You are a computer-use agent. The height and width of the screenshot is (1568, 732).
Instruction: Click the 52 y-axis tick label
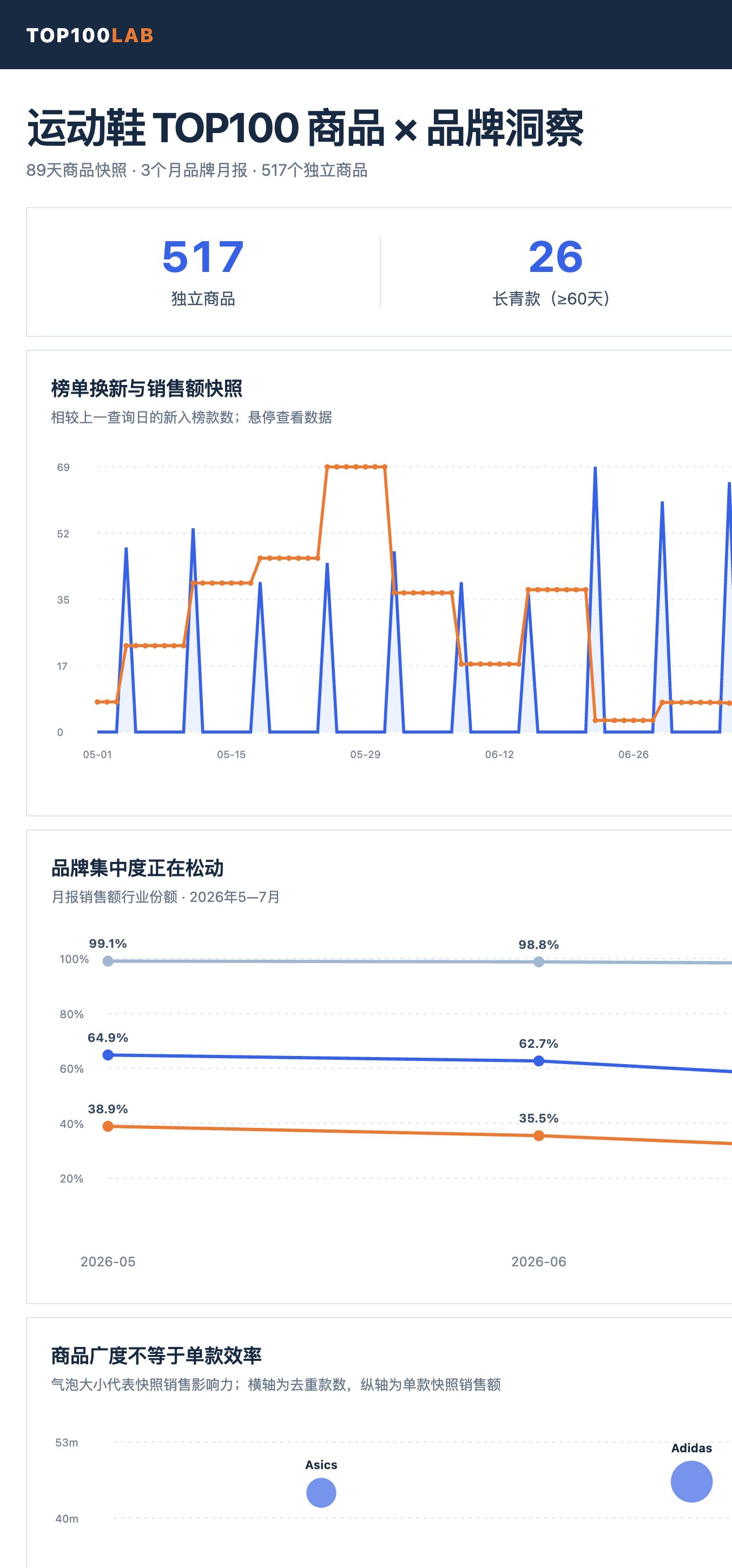tap(63, 534)
